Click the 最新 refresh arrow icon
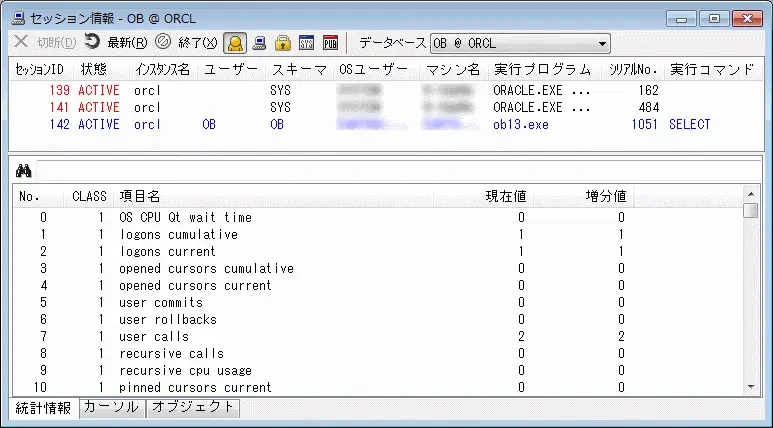This screenshot has height=428, width=773. (92, 43)
